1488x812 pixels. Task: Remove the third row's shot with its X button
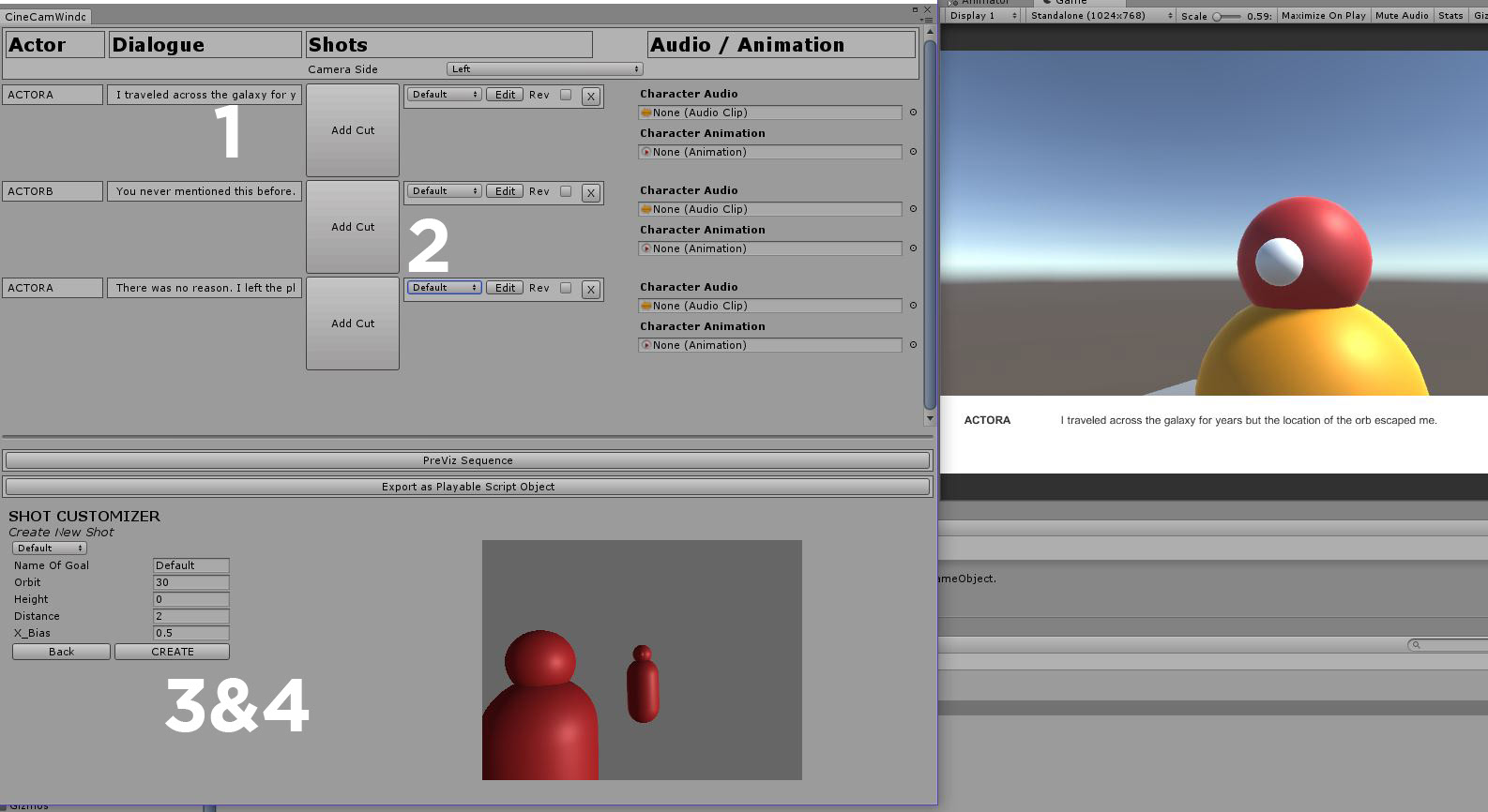point(591,290)
